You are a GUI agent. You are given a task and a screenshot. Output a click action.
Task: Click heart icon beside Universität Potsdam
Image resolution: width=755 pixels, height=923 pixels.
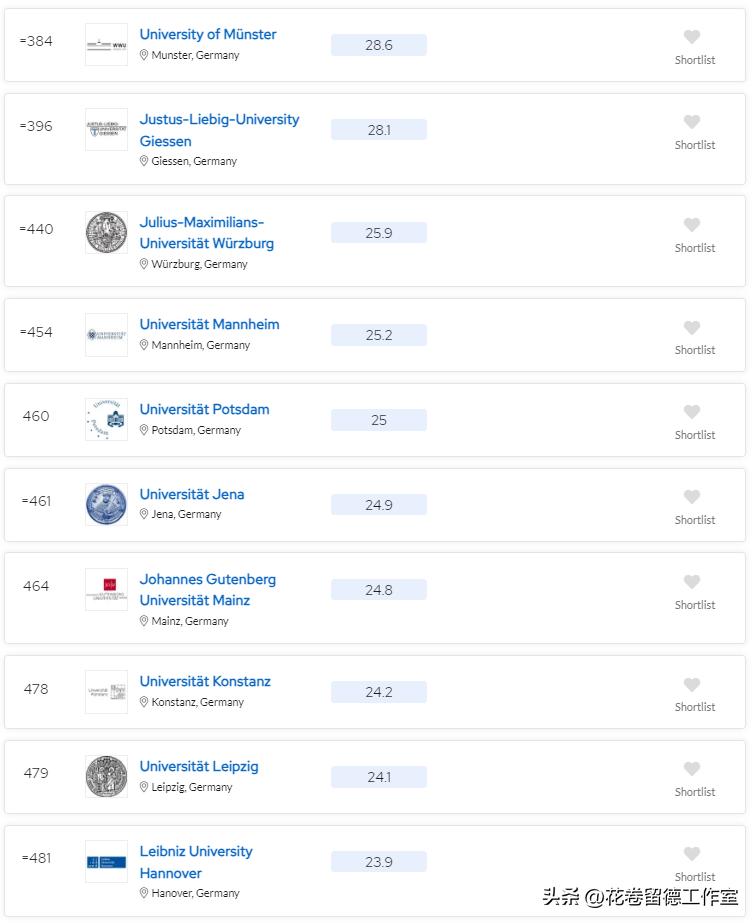click(692, 412)
